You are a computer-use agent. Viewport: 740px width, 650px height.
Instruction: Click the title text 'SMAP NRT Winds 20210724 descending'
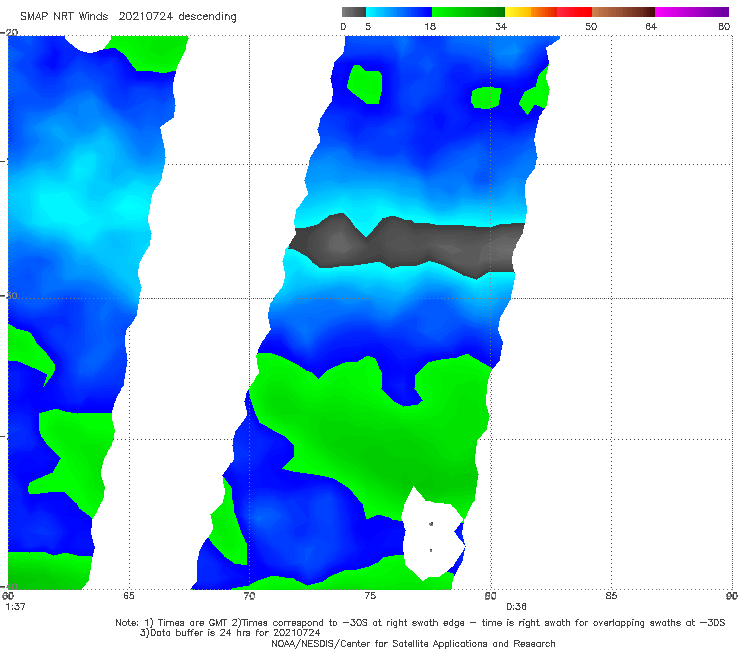click(128, 16)
